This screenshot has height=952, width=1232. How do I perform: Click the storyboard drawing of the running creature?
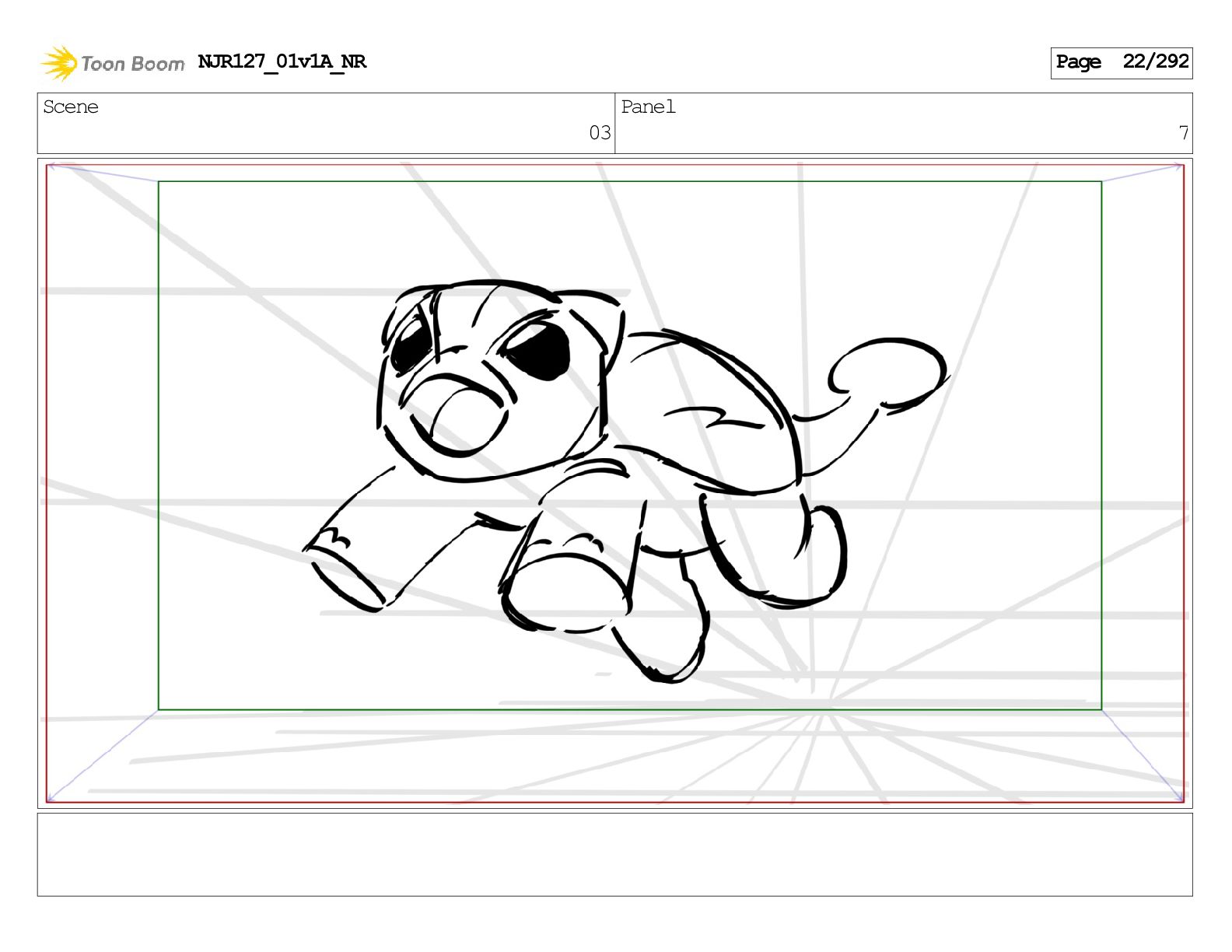point(625,481)
